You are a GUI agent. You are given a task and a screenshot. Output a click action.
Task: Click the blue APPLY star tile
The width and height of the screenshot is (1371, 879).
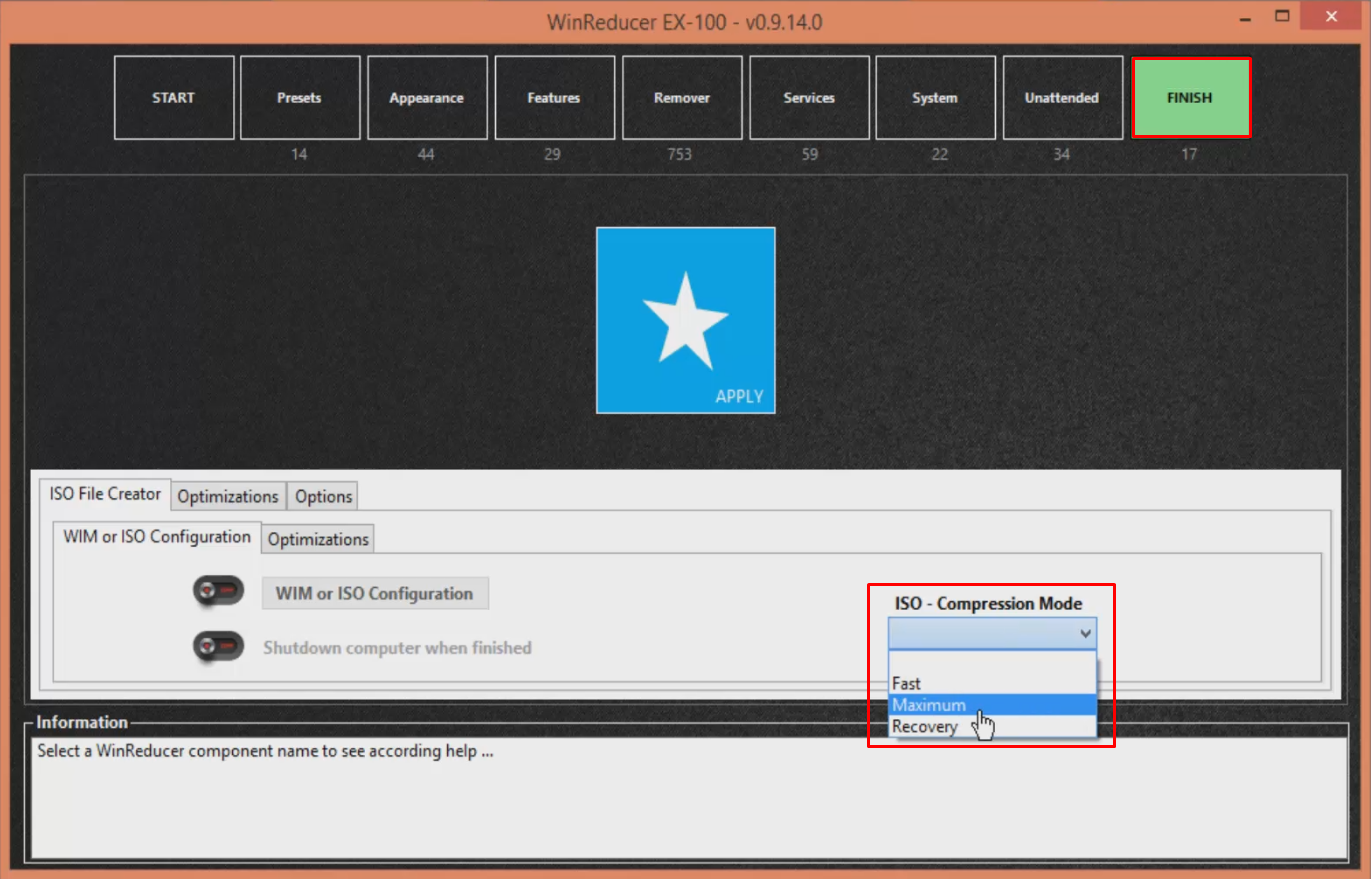tap(685, 320)
